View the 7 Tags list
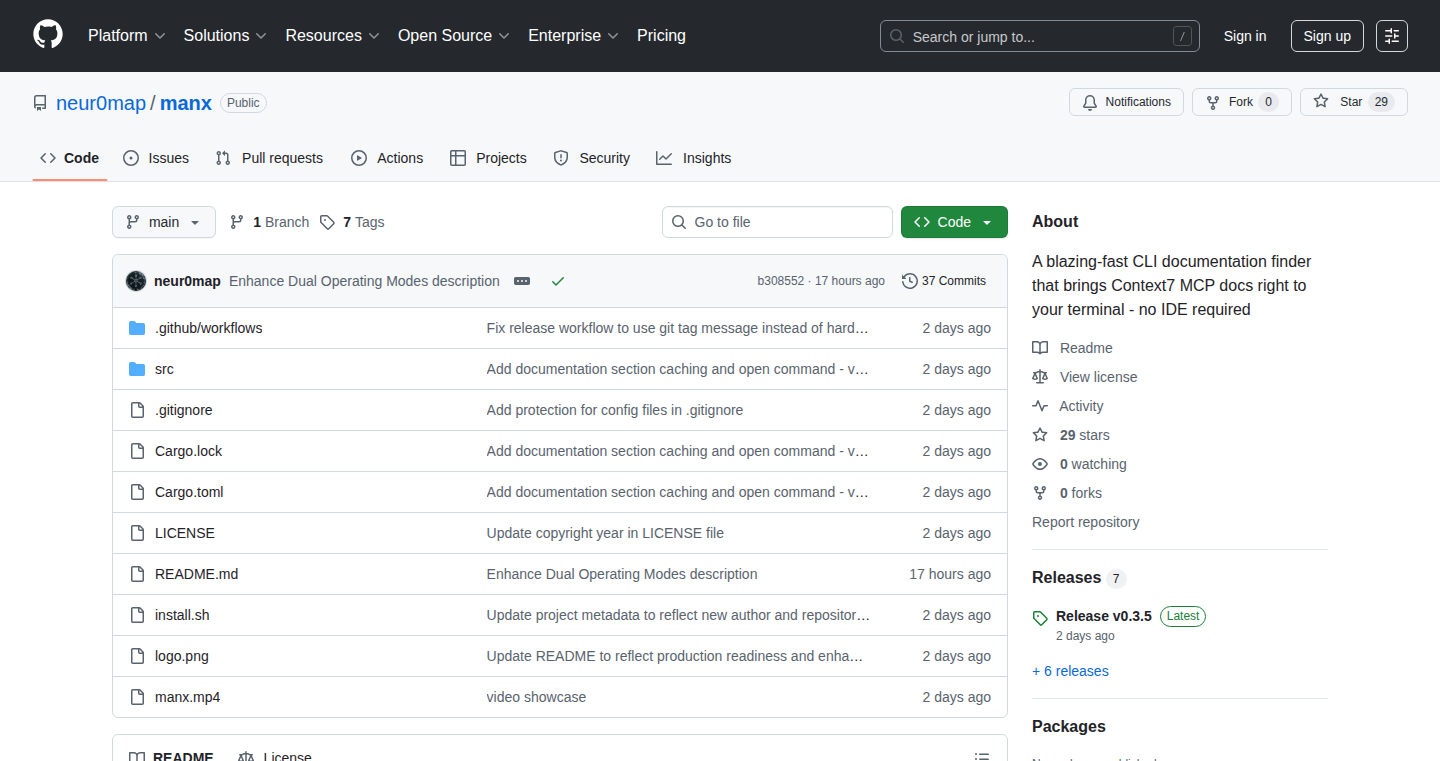 352,222
